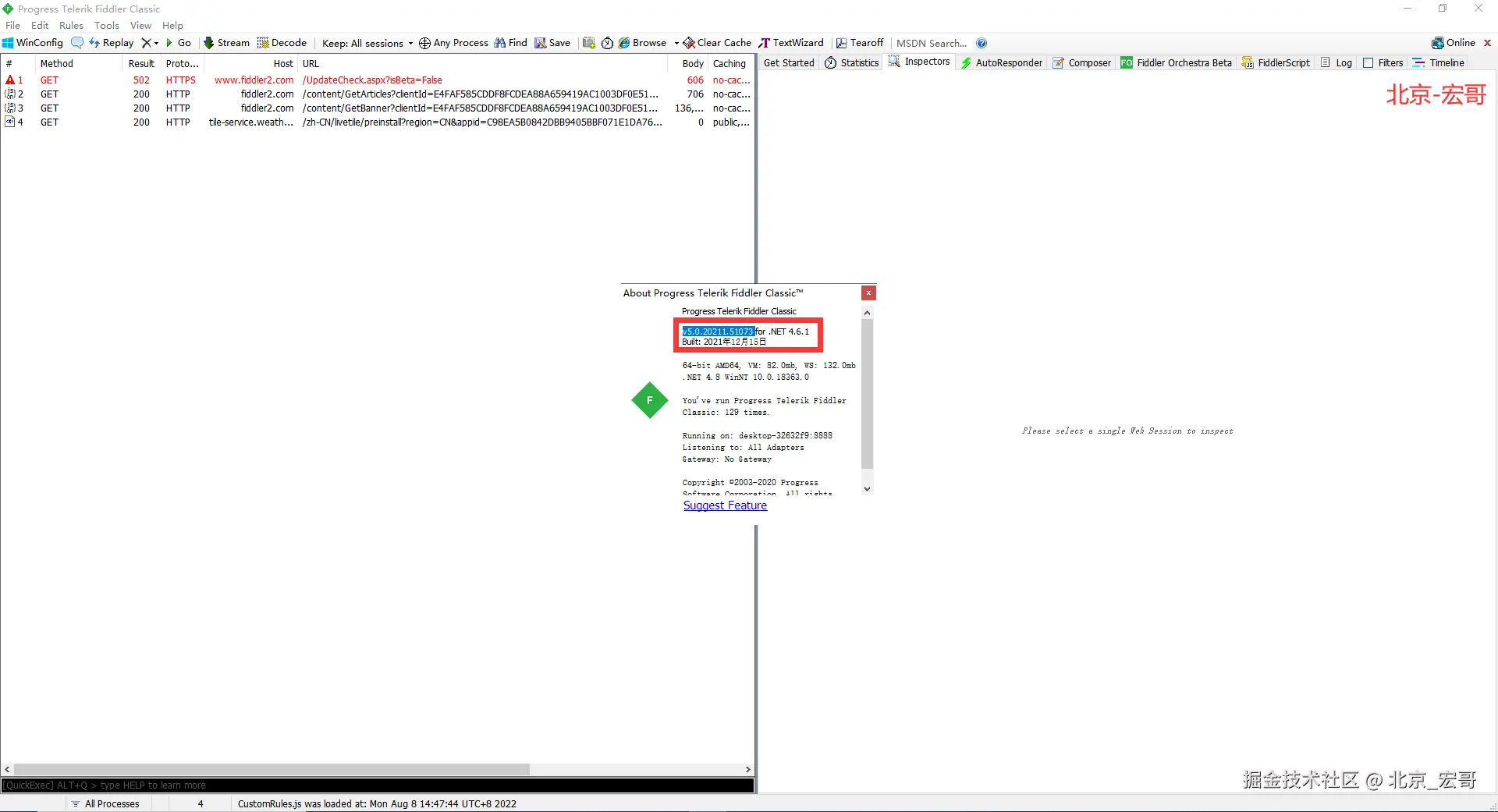Image resolution: width=1498 pixels, height=812 pixels.
Task: Open the AutoResponder tab
Action: (x=1002, y=62)
